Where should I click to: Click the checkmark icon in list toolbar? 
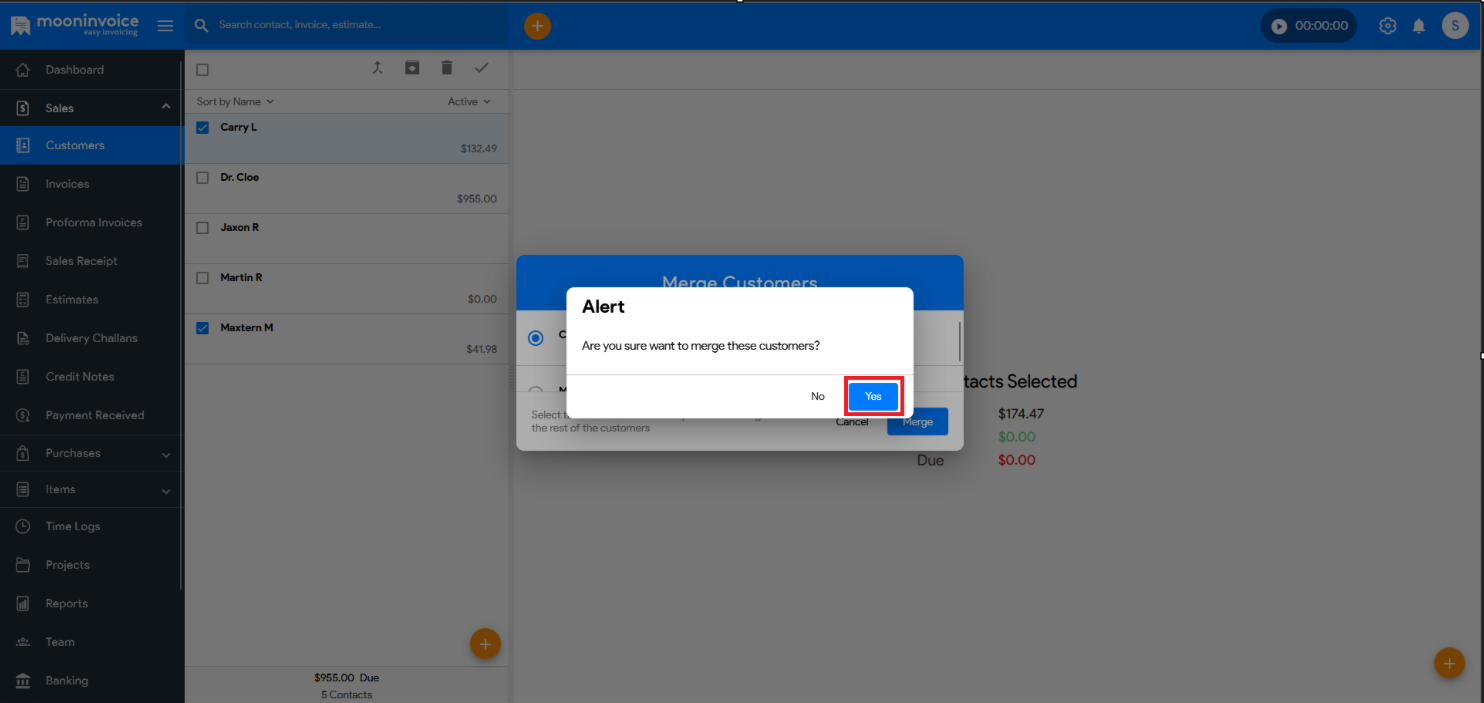[481, 68]
